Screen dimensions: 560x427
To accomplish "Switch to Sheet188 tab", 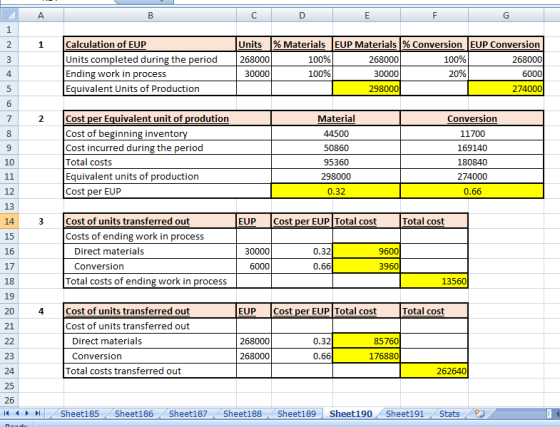I will coord(242,413).
